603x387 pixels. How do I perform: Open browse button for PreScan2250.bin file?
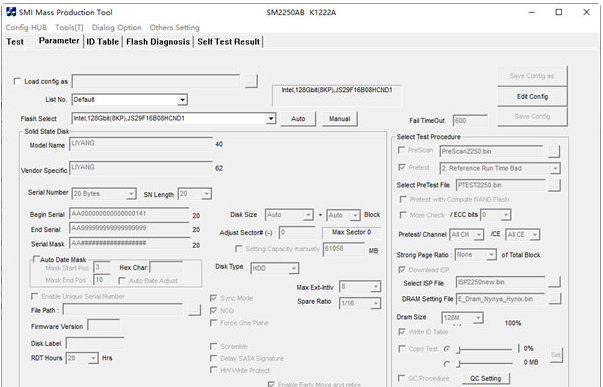coord(553,151)
